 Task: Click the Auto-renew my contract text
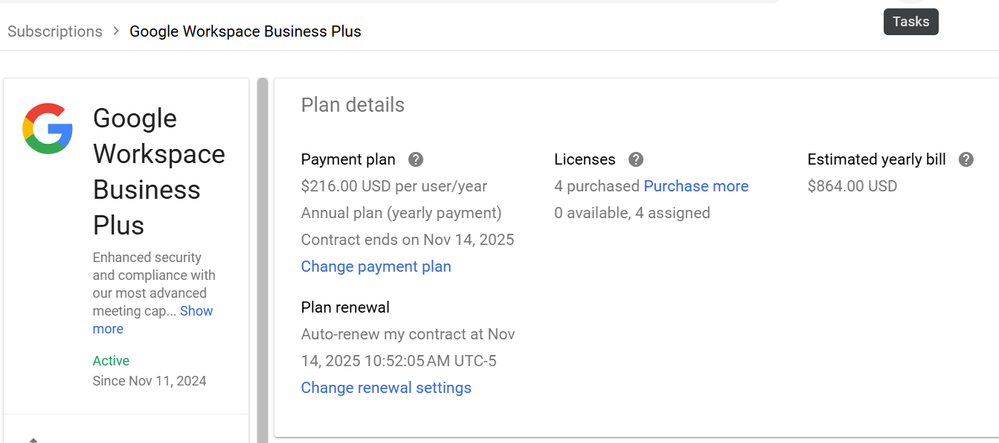tap(408, 347)
